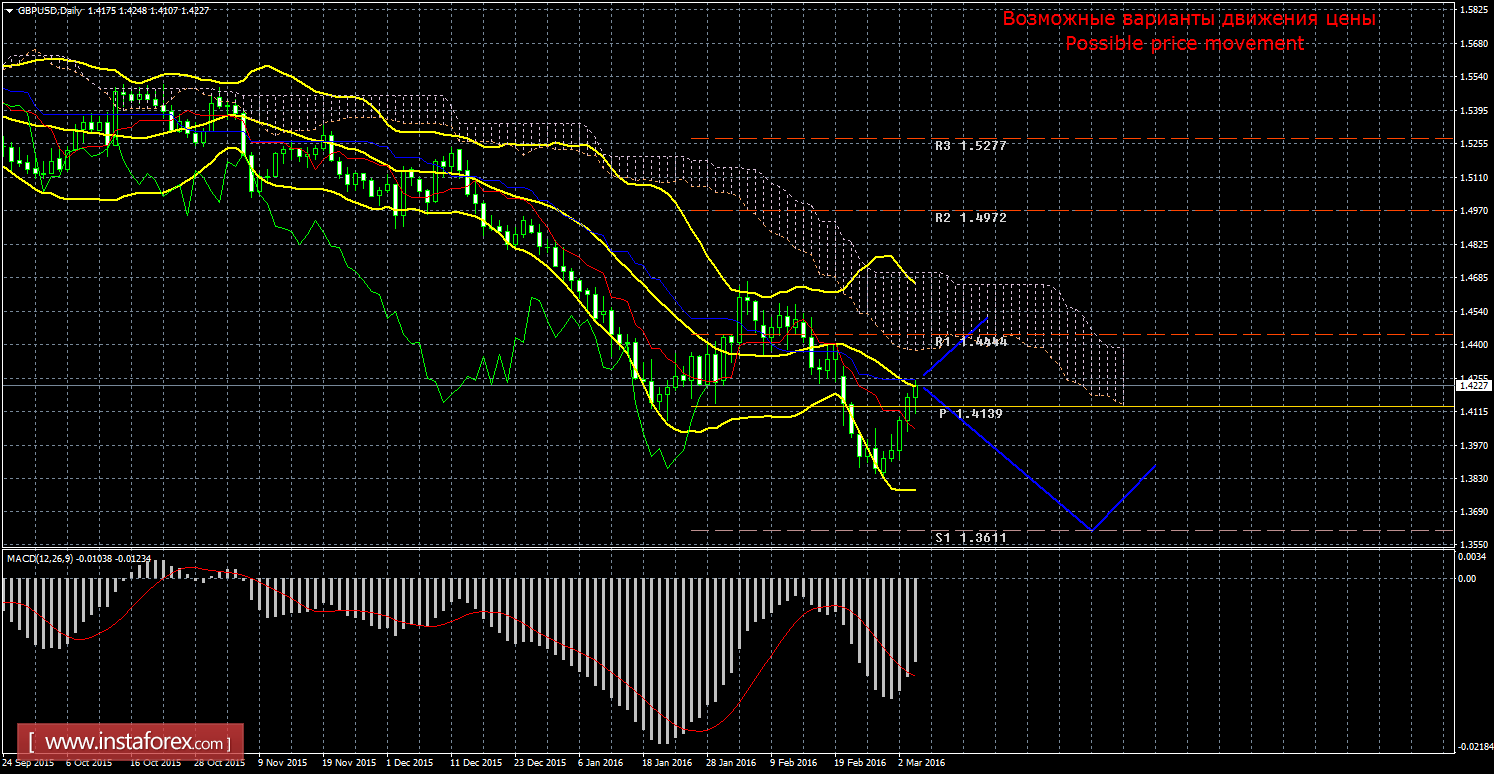Viewport: 1494px width, 774px height.
Task: Open the GBPUSD chart dropdown triangle
Action: tap(9, 9)
